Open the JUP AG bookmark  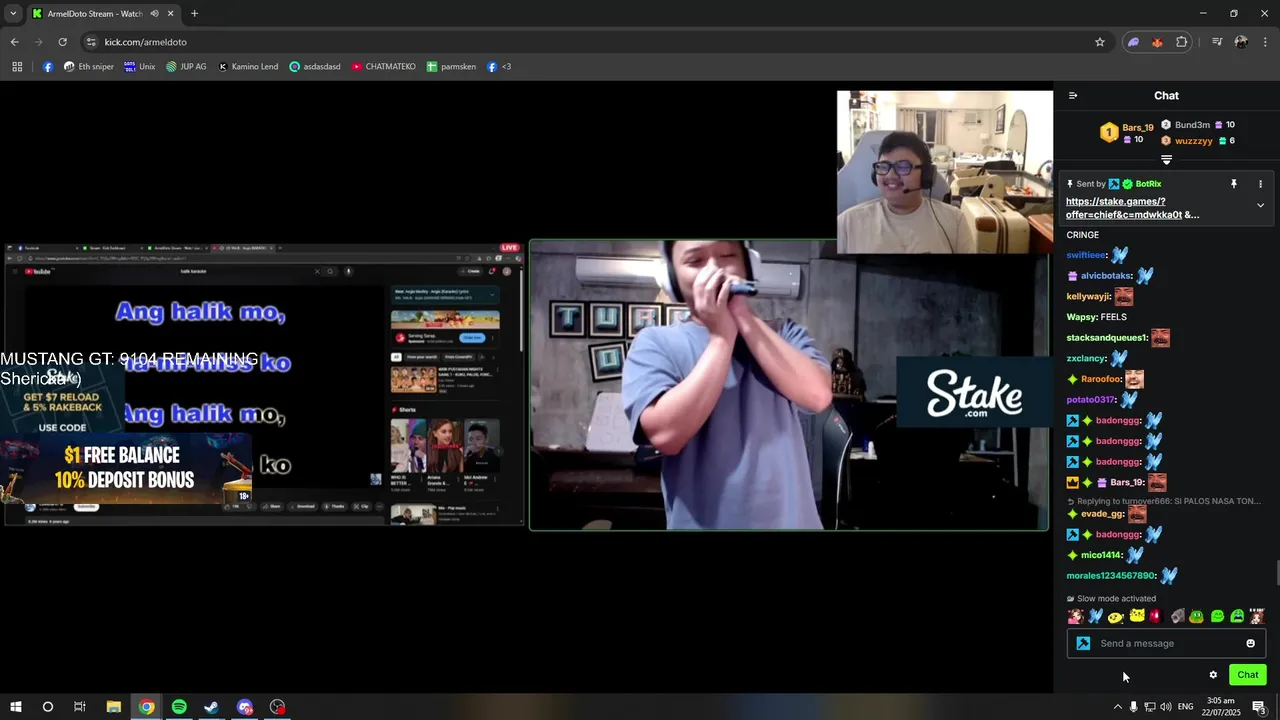tap(186, 67)
